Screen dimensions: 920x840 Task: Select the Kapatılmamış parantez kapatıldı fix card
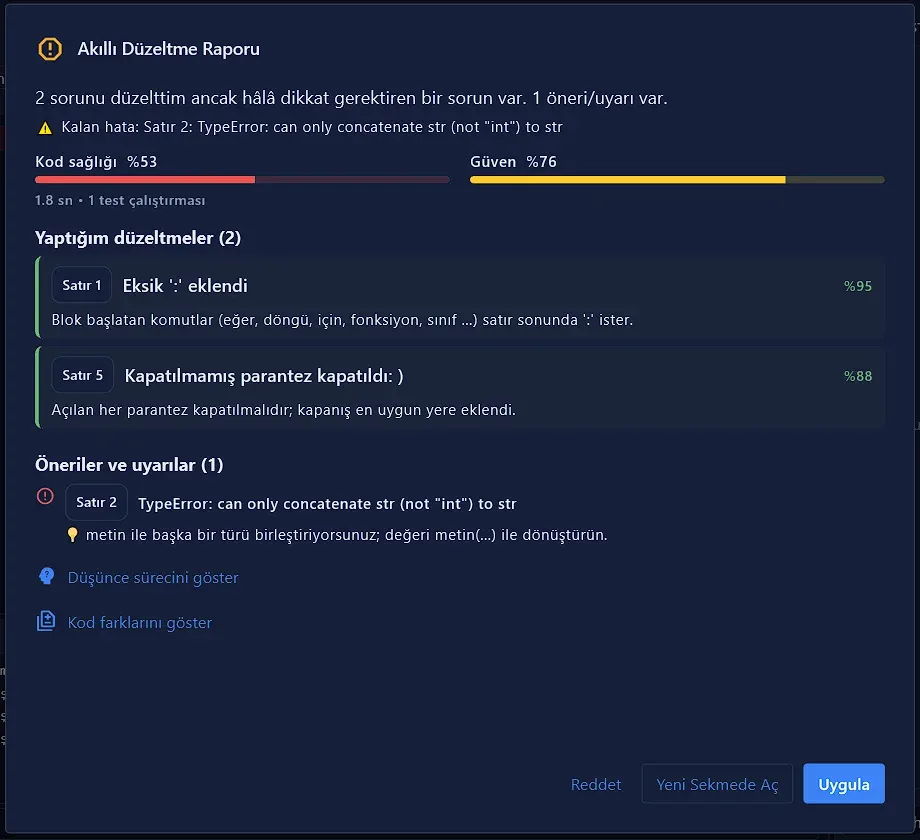point(460,387)
